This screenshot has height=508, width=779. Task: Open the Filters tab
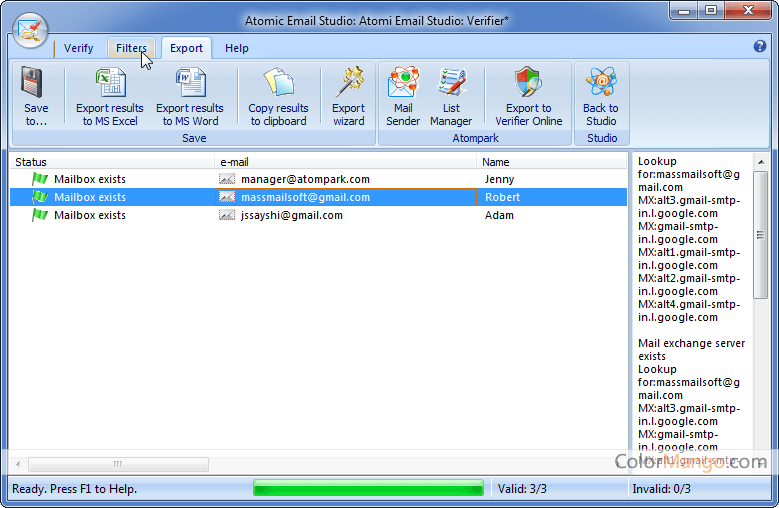131,48
